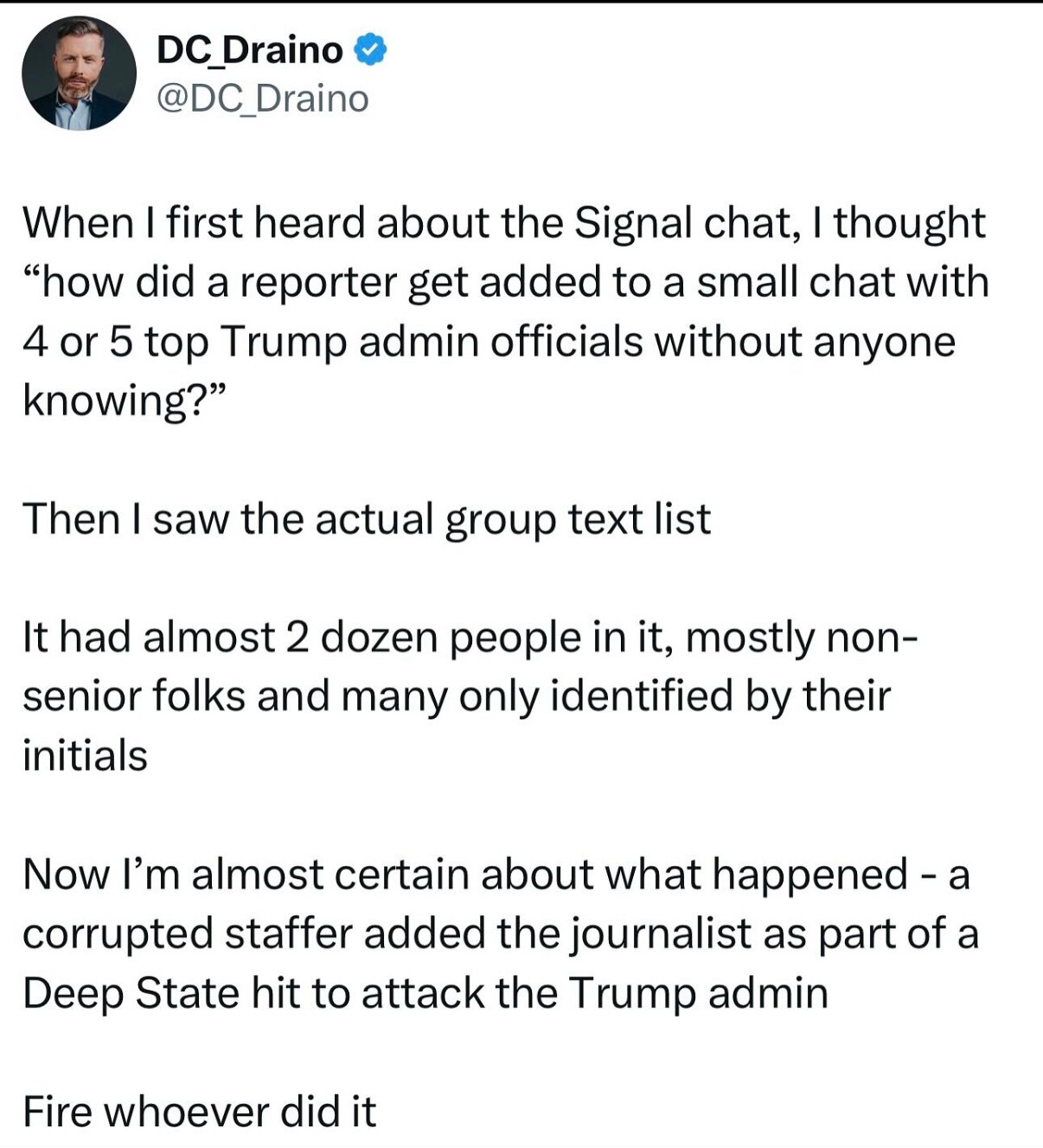Image resolution: width=1043 pixels, height=1148 pixels.
Task: Click the word "knowing?" ending the quote
Action: coord(125,401)
